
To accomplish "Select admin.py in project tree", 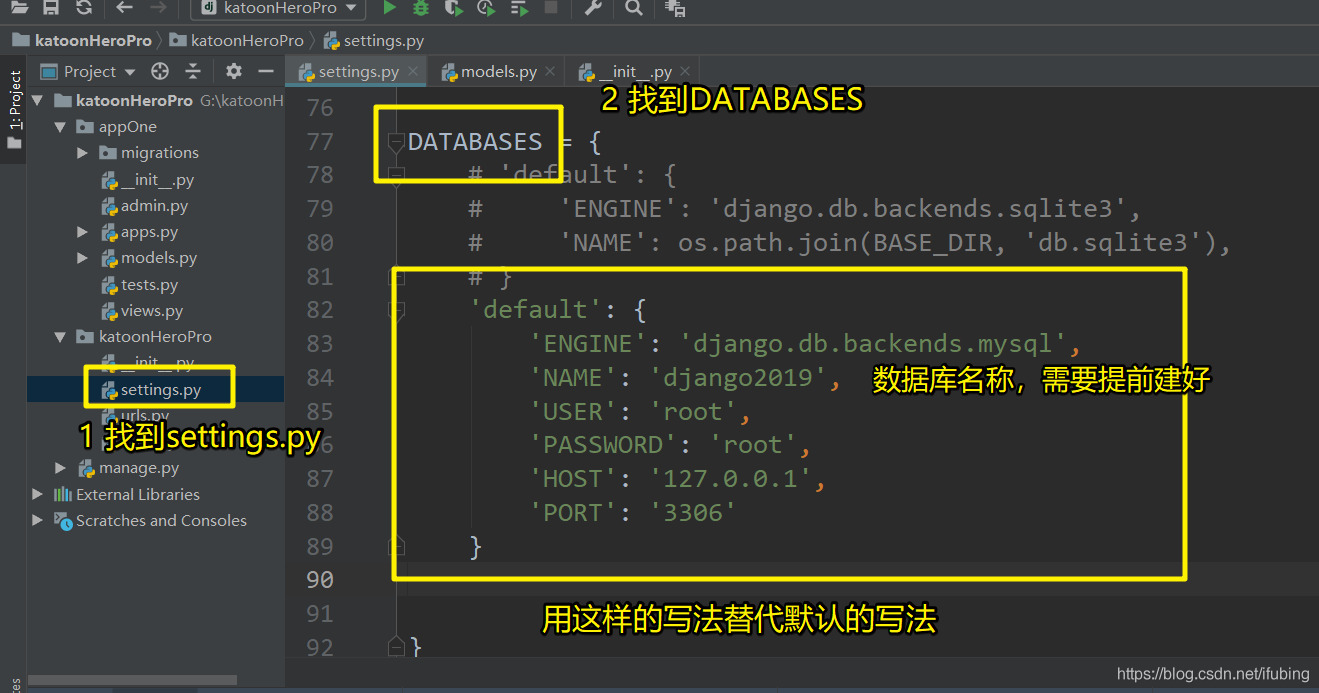I will tap(154, 206).
